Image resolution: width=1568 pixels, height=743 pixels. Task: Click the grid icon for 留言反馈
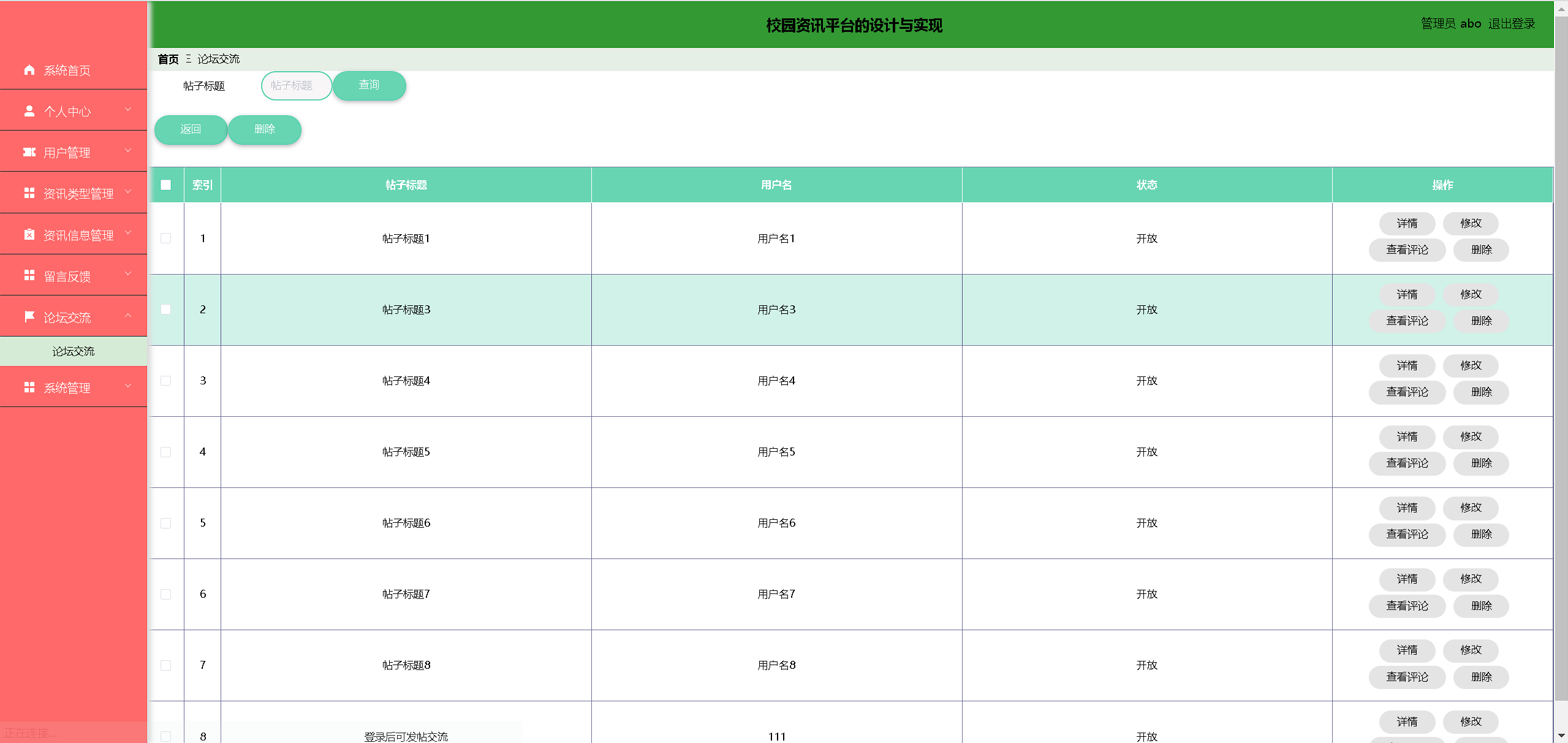(x=29, y=275)
